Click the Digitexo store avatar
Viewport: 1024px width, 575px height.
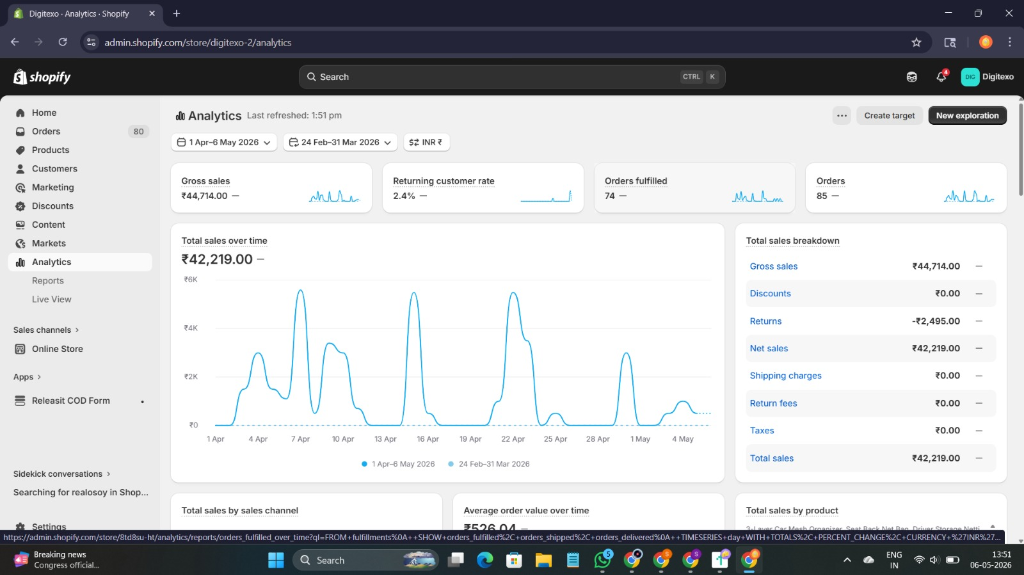(970, 77)
